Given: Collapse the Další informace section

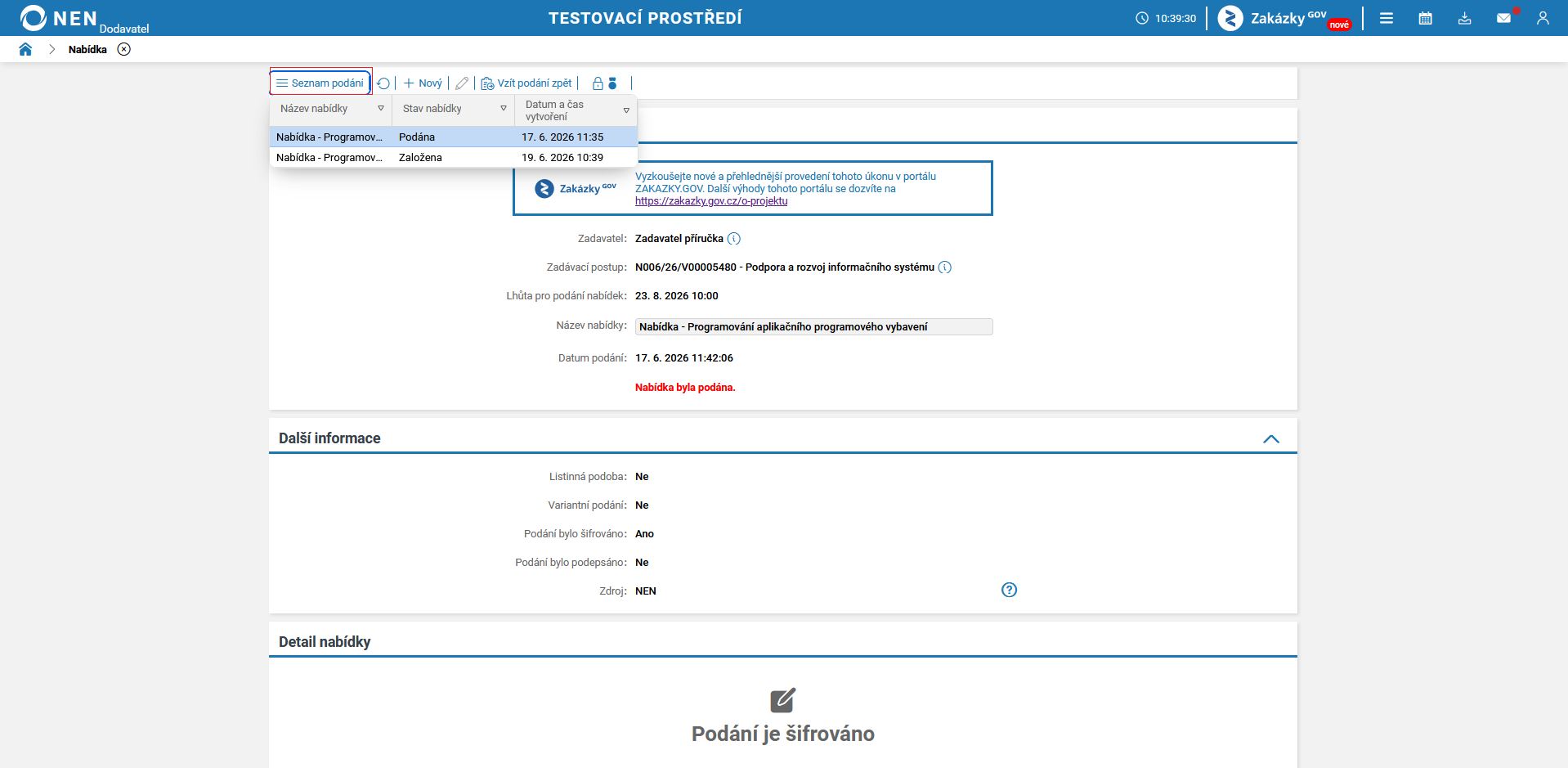Looking at the screenshot, I should 1271,439.
